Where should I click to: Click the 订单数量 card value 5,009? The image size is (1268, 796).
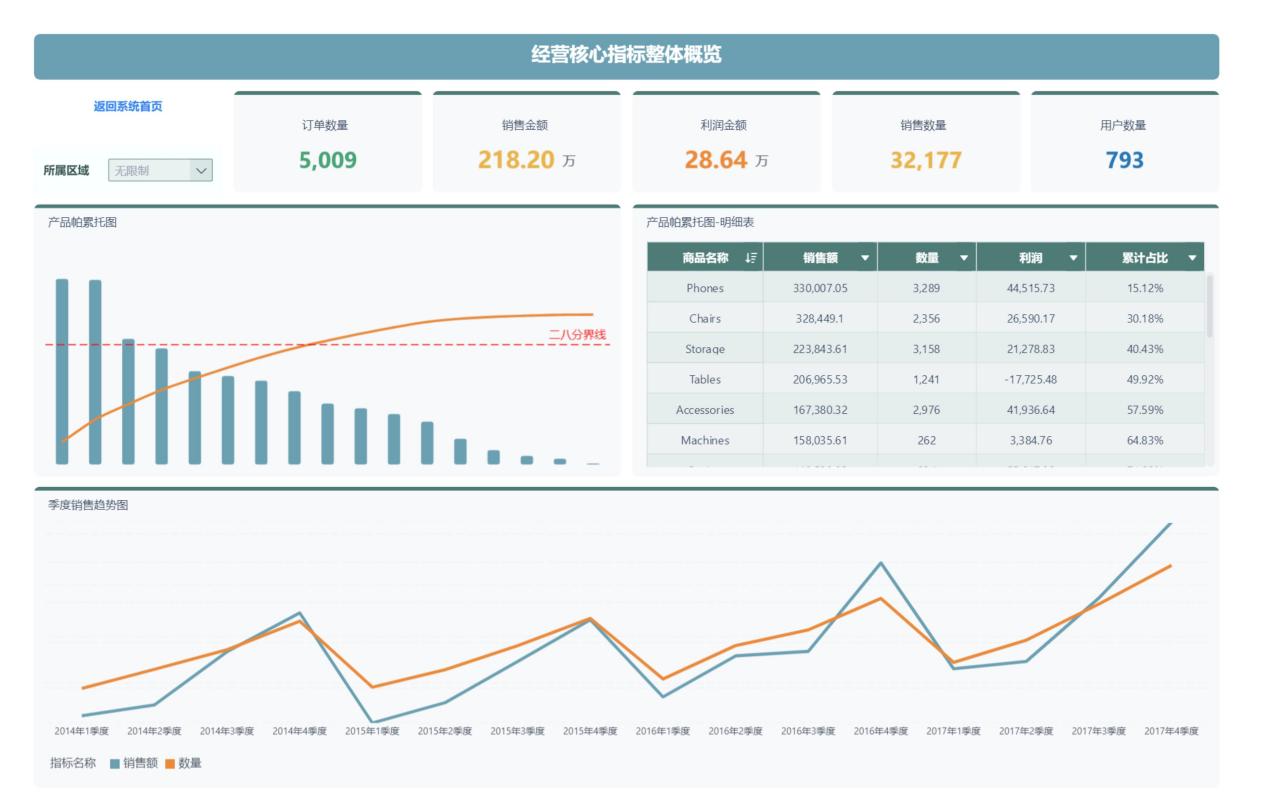tap(328, 160)
